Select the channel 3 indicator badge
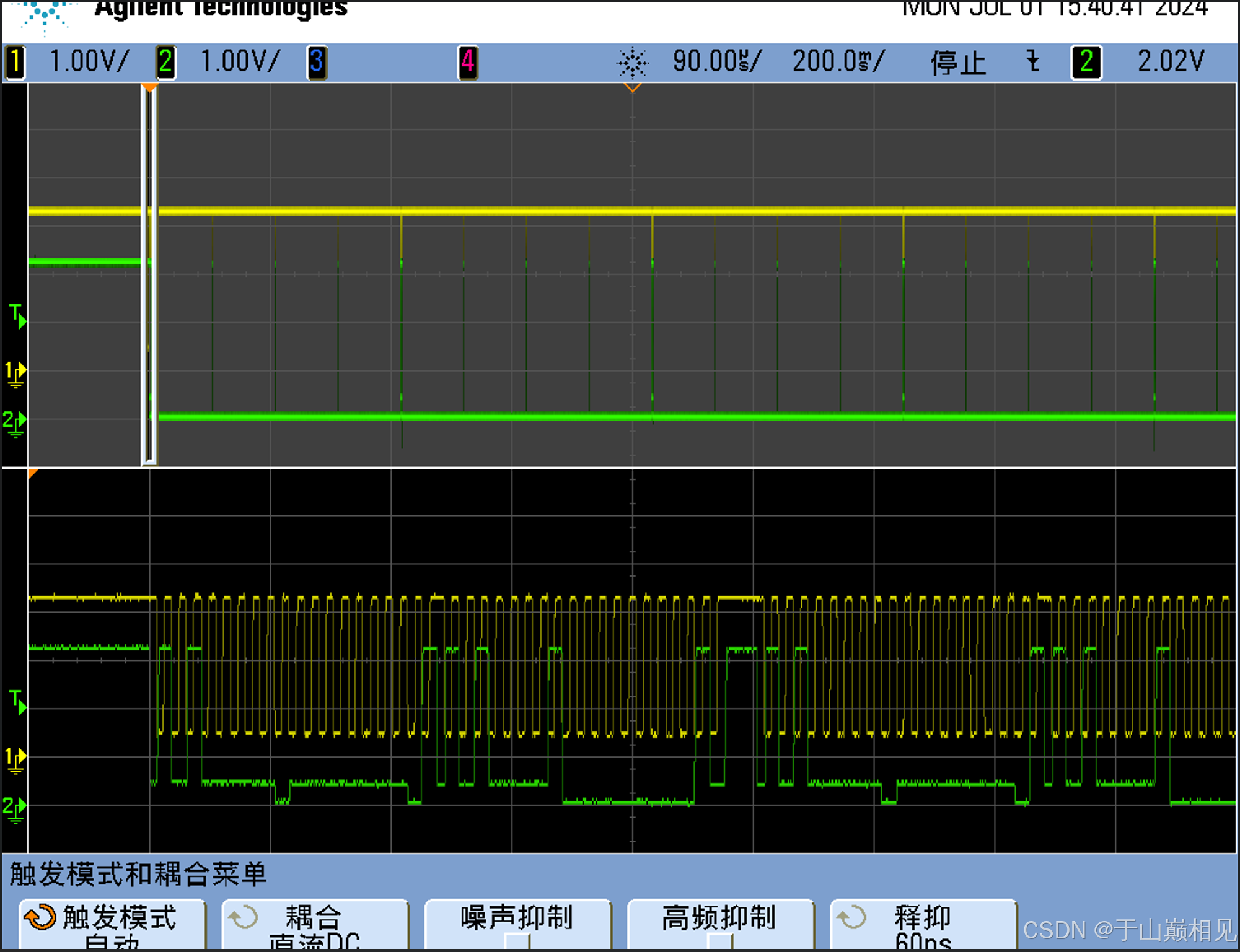 coord(317,63)
